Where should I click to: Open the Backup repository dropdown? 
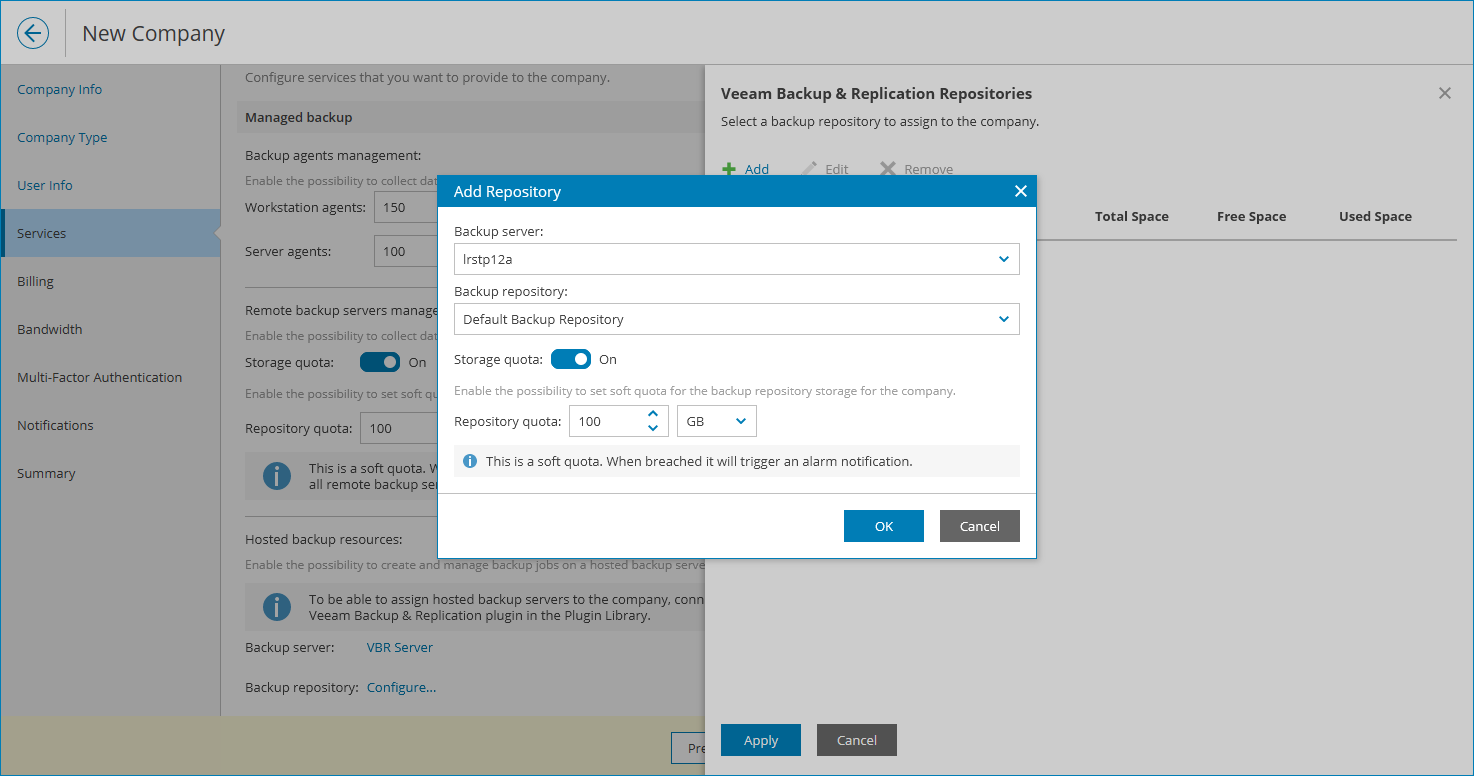(737, 319)
